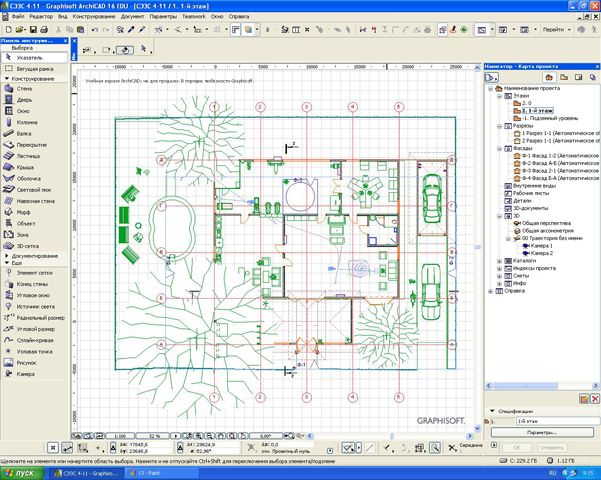Image resolution: width=601 pixels, height=480 pixels.
Task: Select the Arrow tool (Указатель)
Action: [34, 58]
